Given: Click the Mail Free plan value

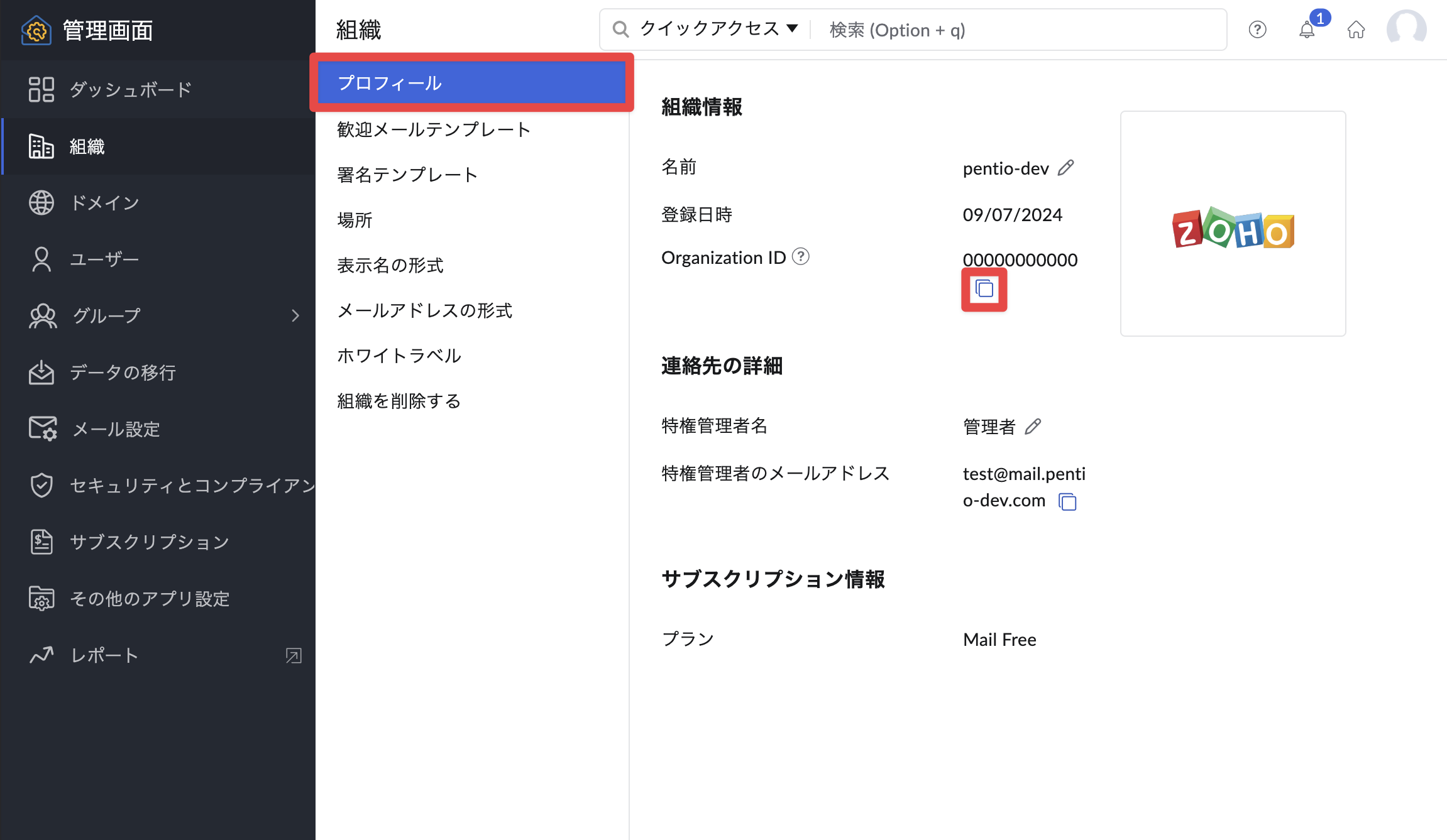Looking at the screenshot, I should pos(999,640).
